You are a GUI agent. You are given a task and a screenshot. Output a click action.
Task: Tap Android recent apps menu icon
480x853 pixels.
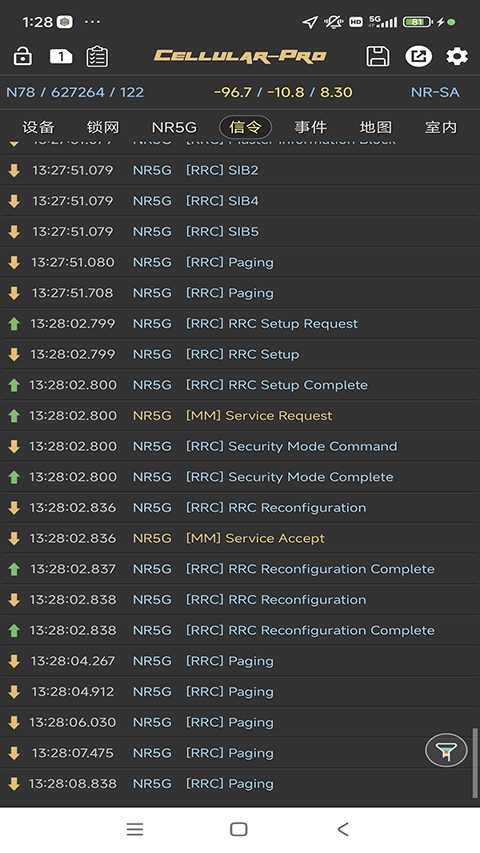coord(135,829)
